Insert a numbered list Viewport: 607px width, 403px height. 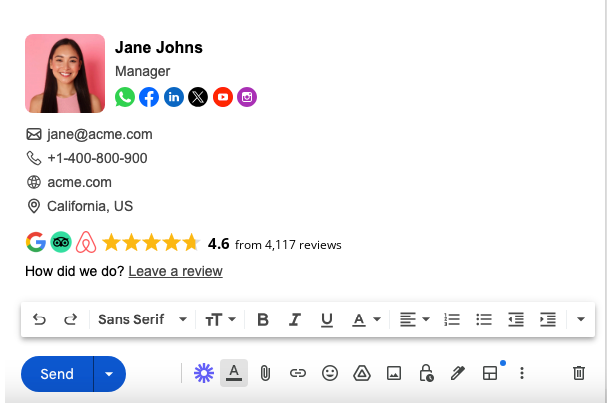point(452,319)
